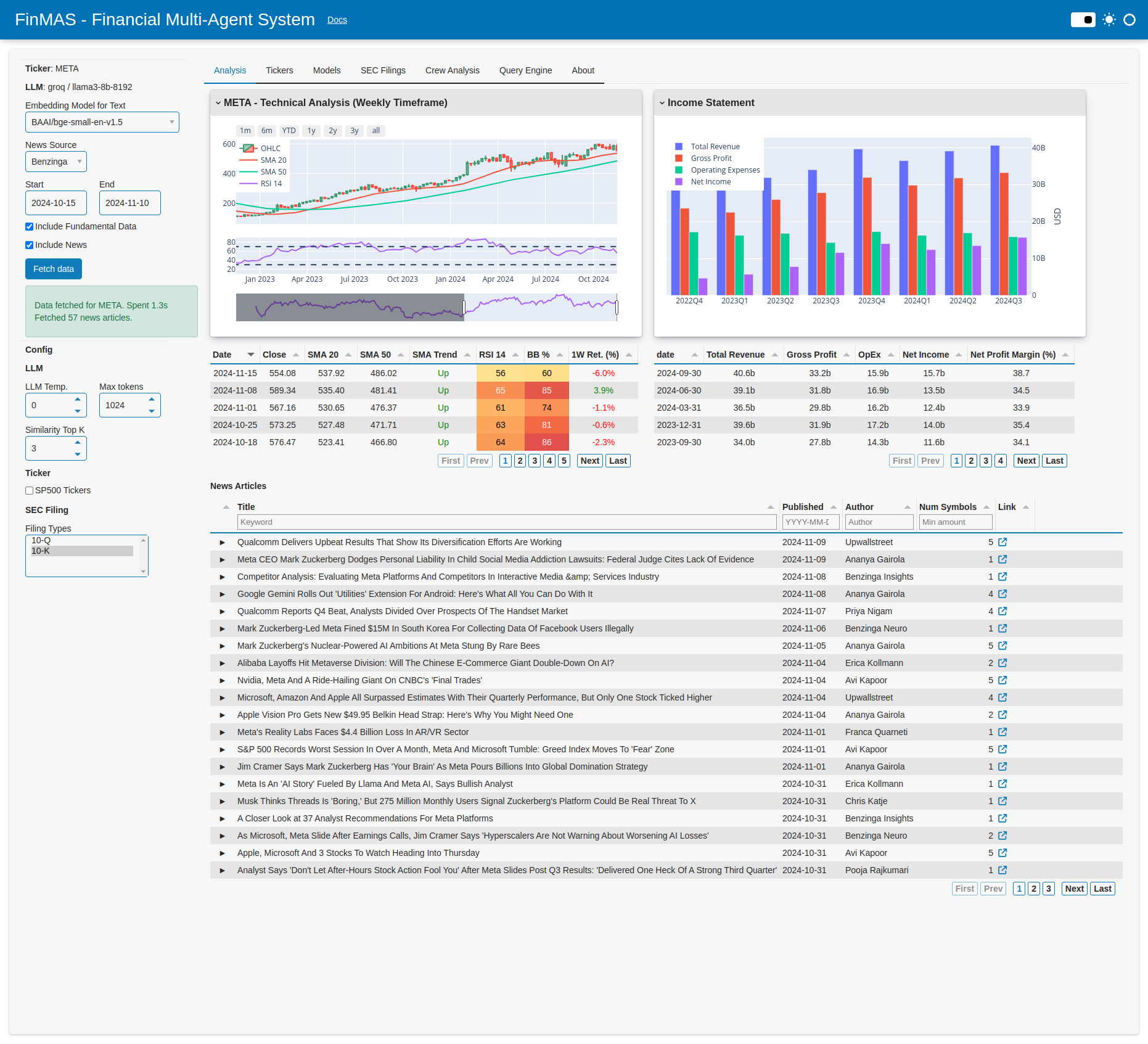The image size is (1148, 1044).
Task: Click the chart range slider left handle
Action: tap(464, 306)
